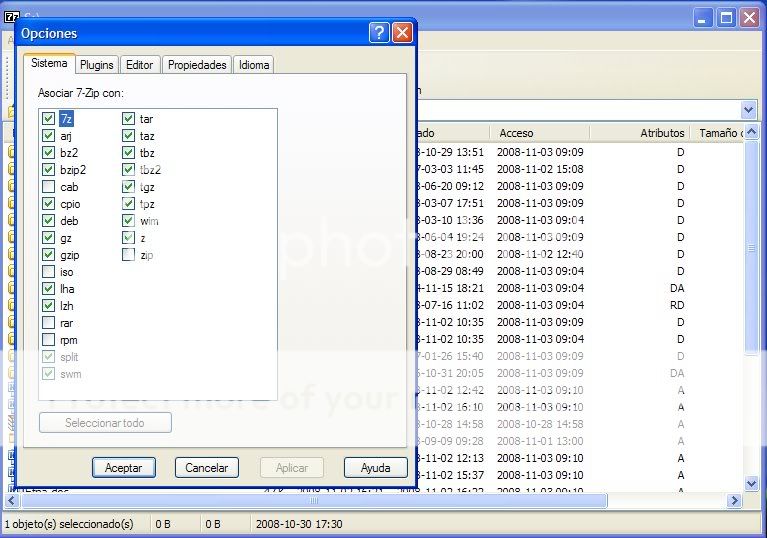Select access date 2008-11-02 15:08 cell

coord(540,169)
